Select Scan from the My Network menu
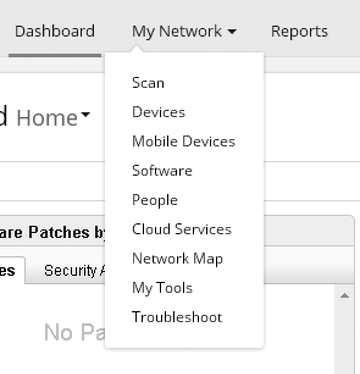 [x=148, y=83]
